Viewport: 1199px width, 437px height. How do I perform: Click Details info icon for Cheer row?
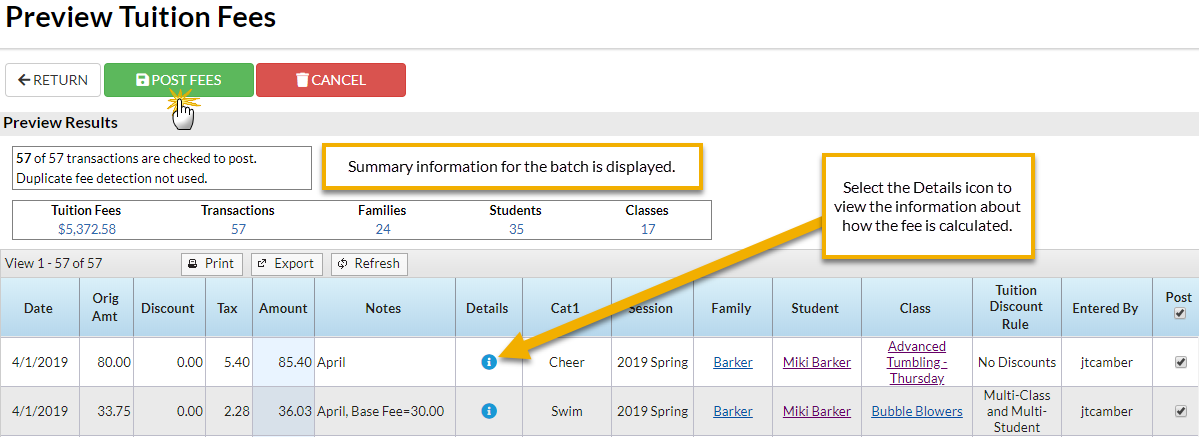pos(488,362)
